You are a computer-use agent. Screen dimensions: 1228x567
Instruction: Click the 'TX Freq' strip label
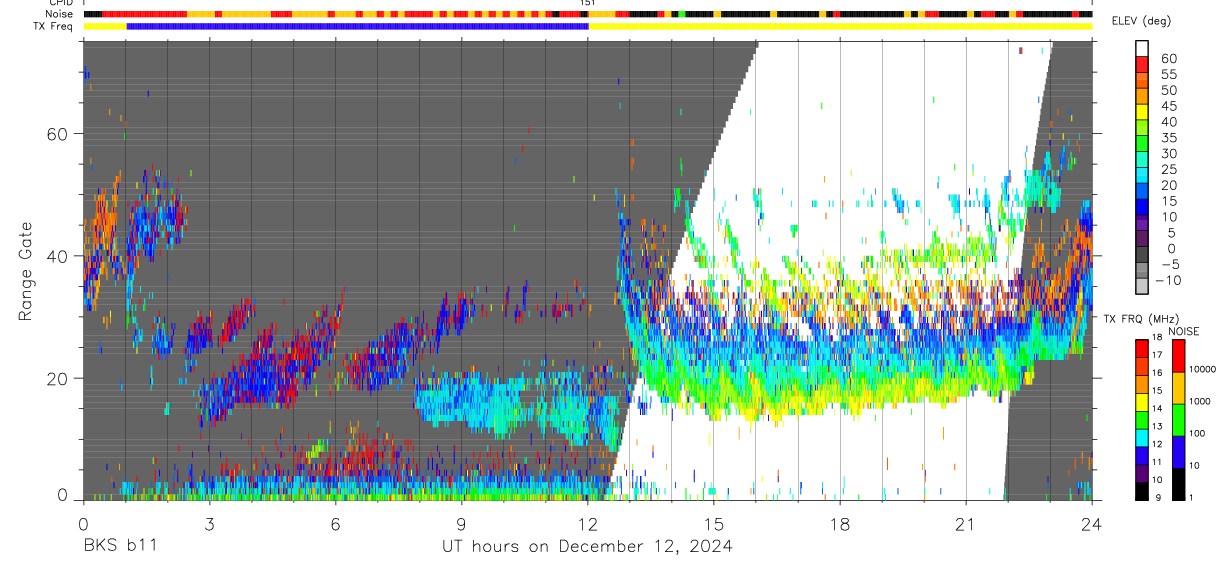click(54, 27)
